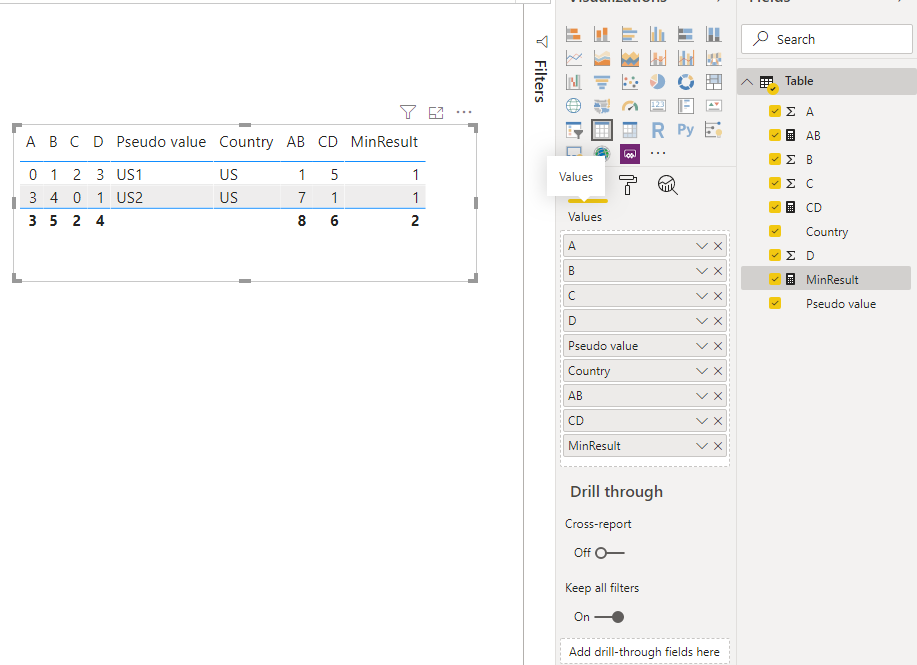Screen dimensions: 917x665
Task: Uncheck field A in Fields list
Action: (775, 111)
